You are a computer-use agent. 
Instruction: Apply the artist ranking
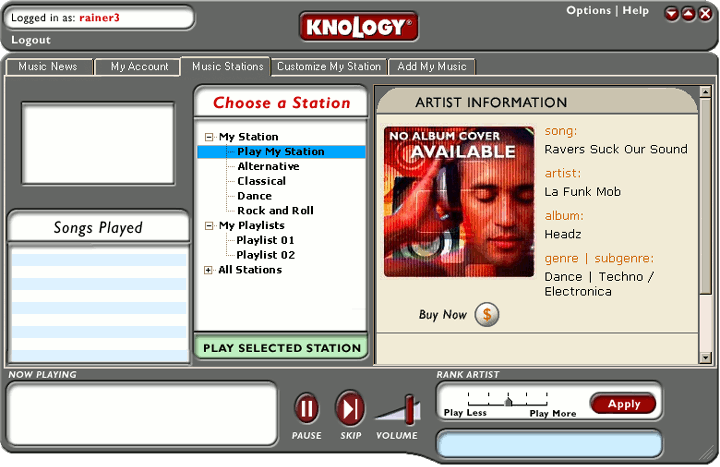point(623,404)
